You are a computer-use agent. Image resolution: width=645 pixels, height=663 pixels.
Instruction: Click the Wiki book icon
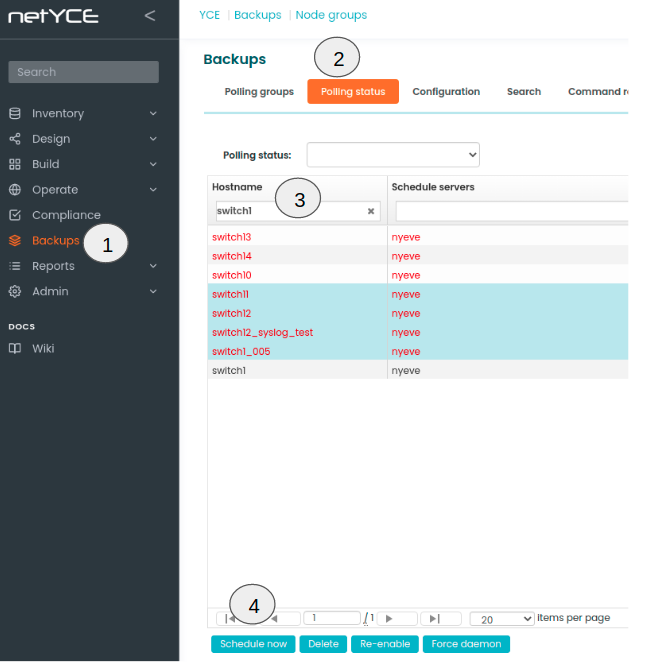coord(15,348)
